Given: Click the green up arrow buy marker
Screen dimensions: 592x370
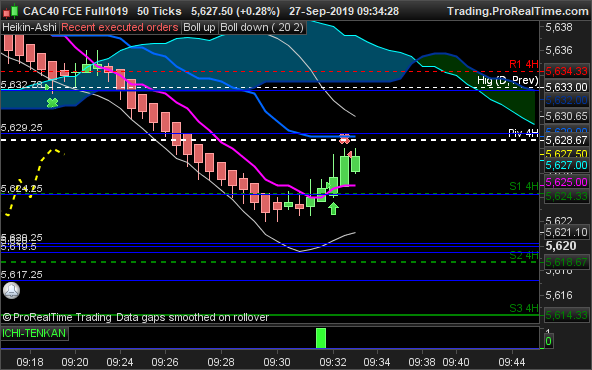Looking at the screenshot, I should [x=333, y=208].
